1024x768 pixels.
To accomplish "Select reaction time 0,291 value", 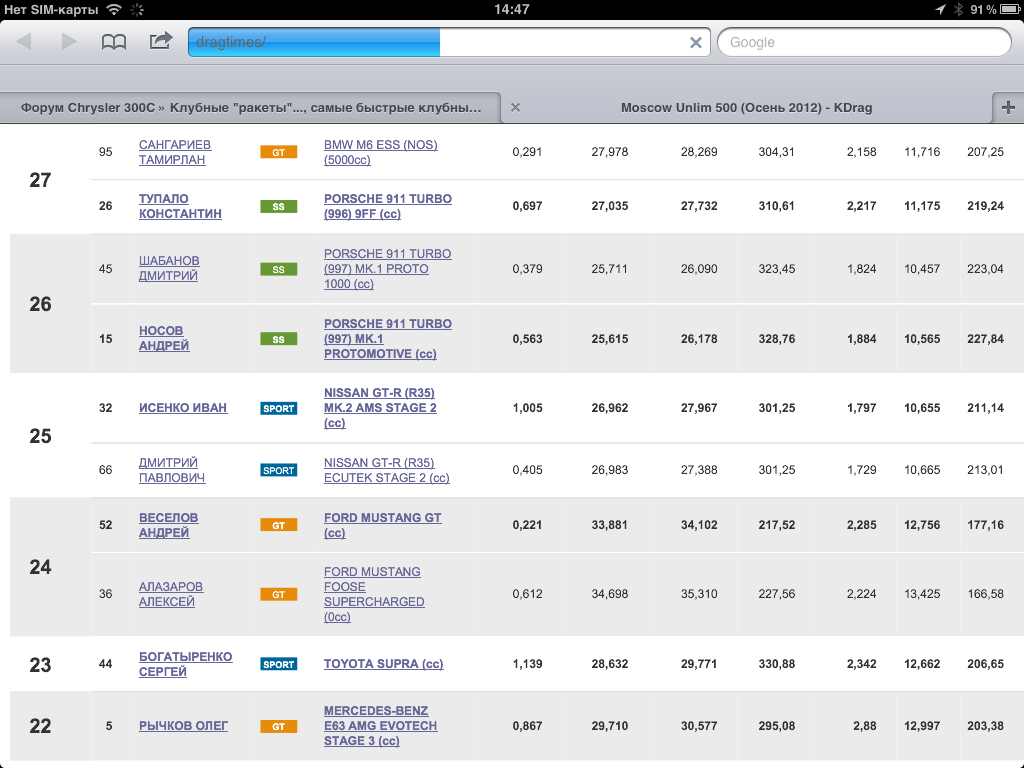I will click(x=527, y=152).
